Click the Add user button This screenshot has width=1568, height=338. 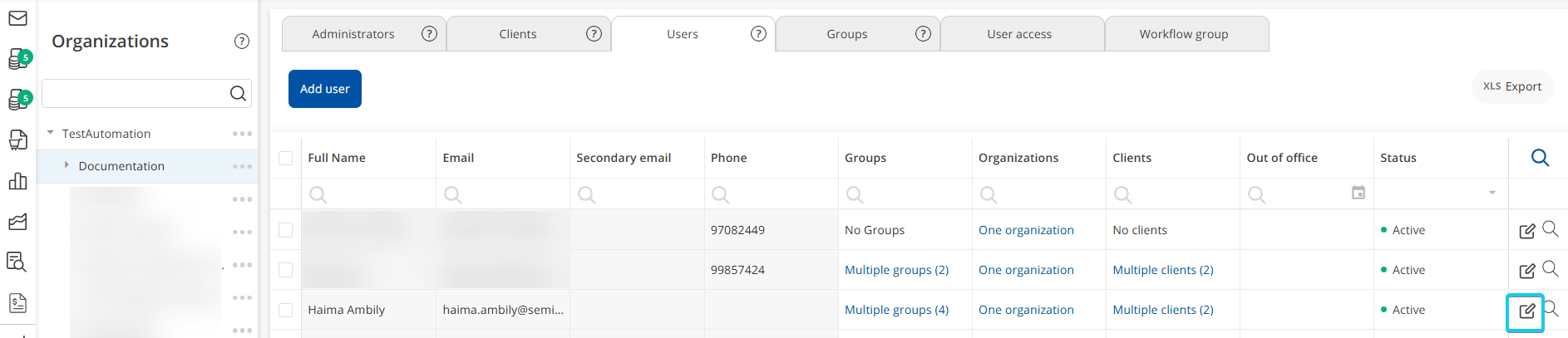325,89
